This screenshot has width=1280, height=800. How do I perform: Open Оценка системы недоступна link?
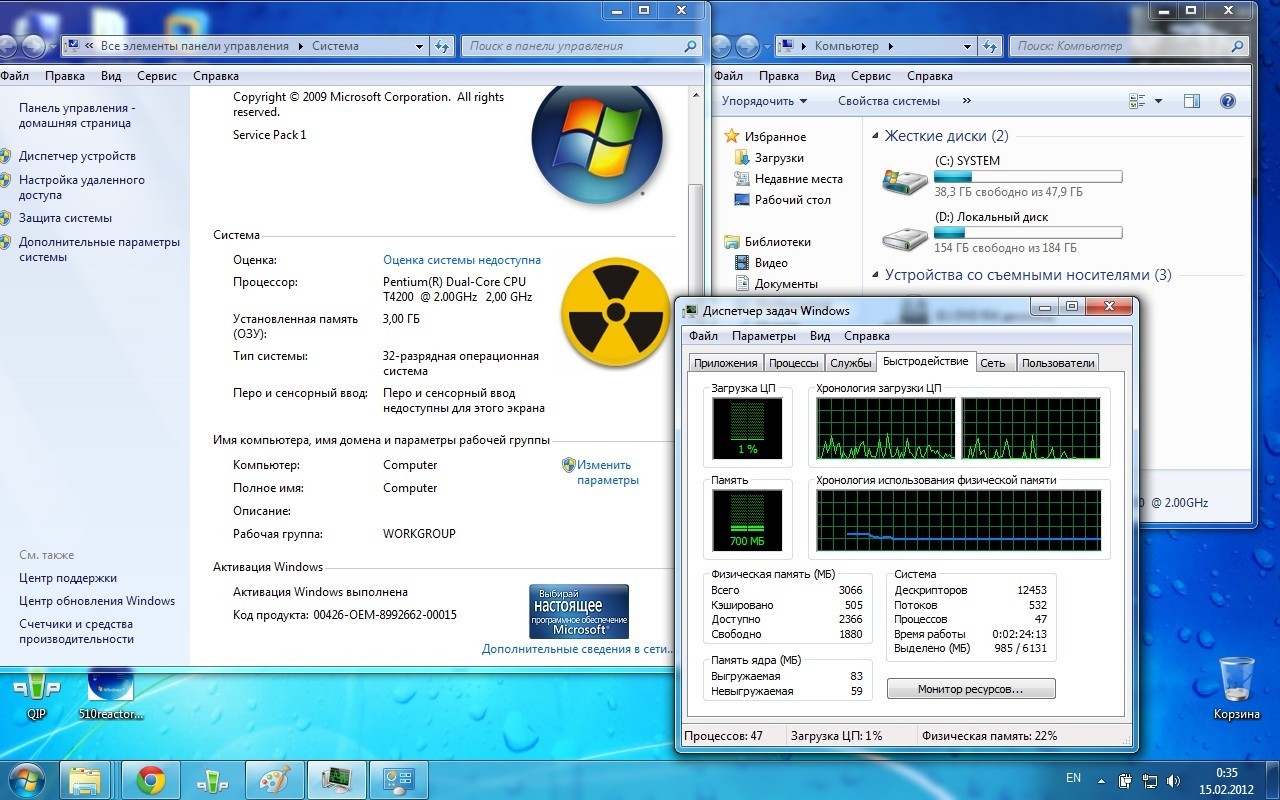click(x=462, y=259)
